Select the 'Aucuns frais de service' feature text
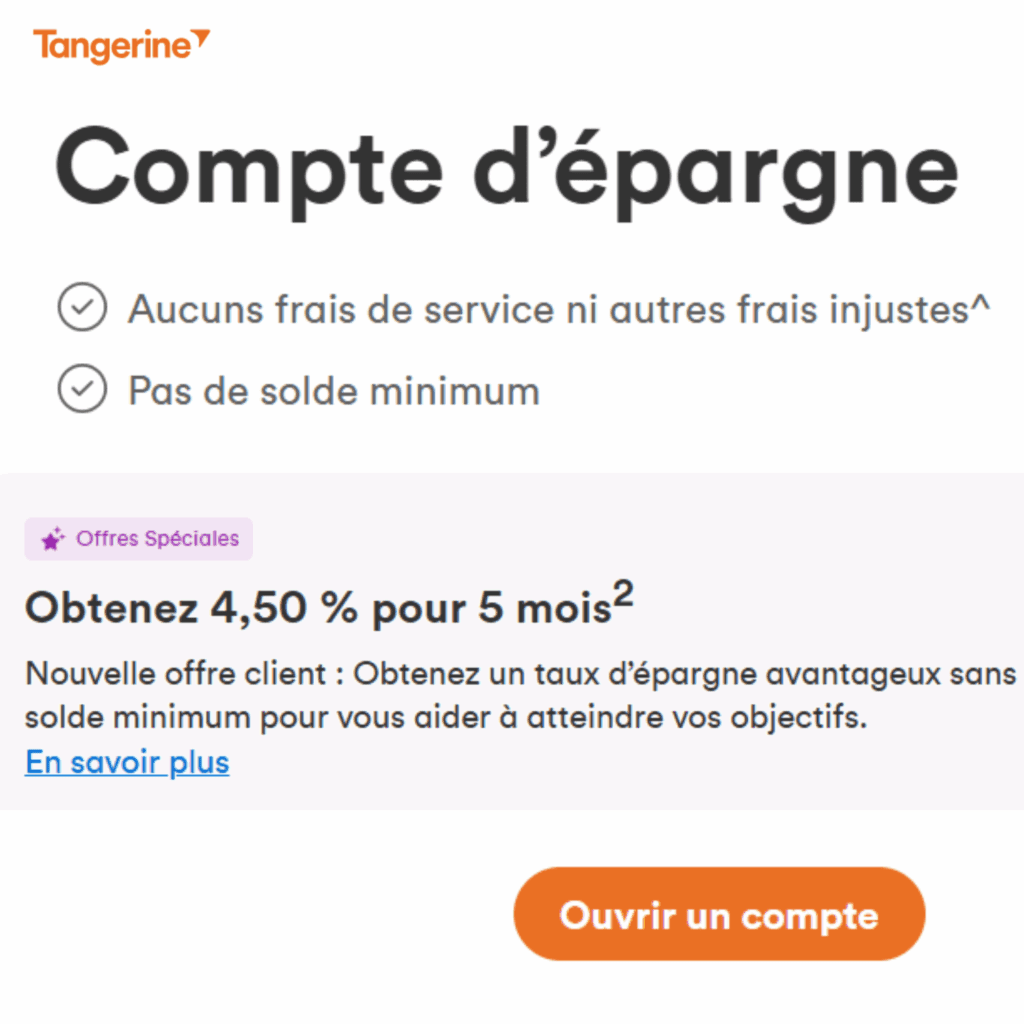The height and width of the screenshot is (1024, 1024). pos(340,309)
